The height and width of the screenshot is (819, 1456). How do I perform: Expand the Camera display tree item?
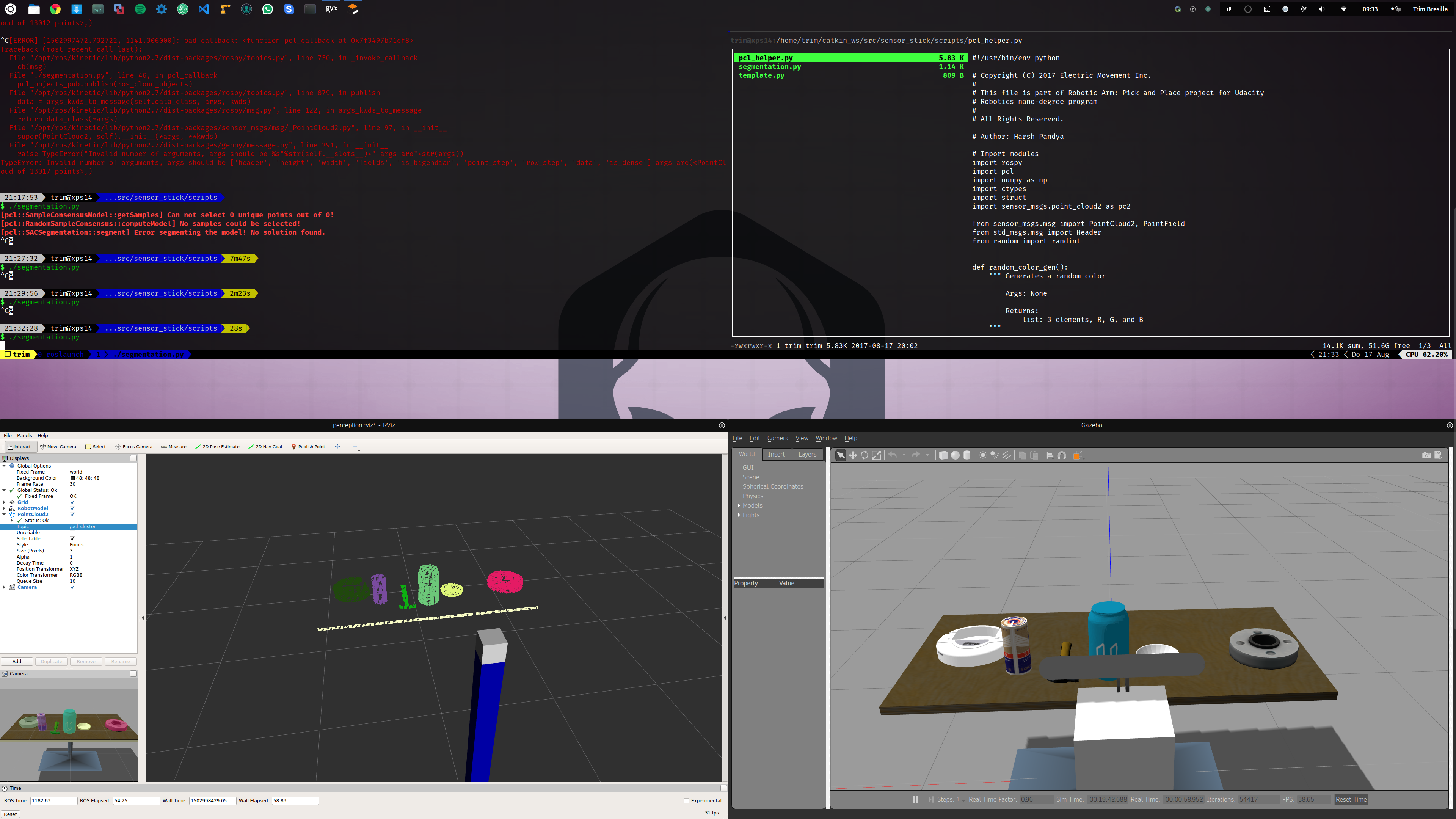point(5,587)
